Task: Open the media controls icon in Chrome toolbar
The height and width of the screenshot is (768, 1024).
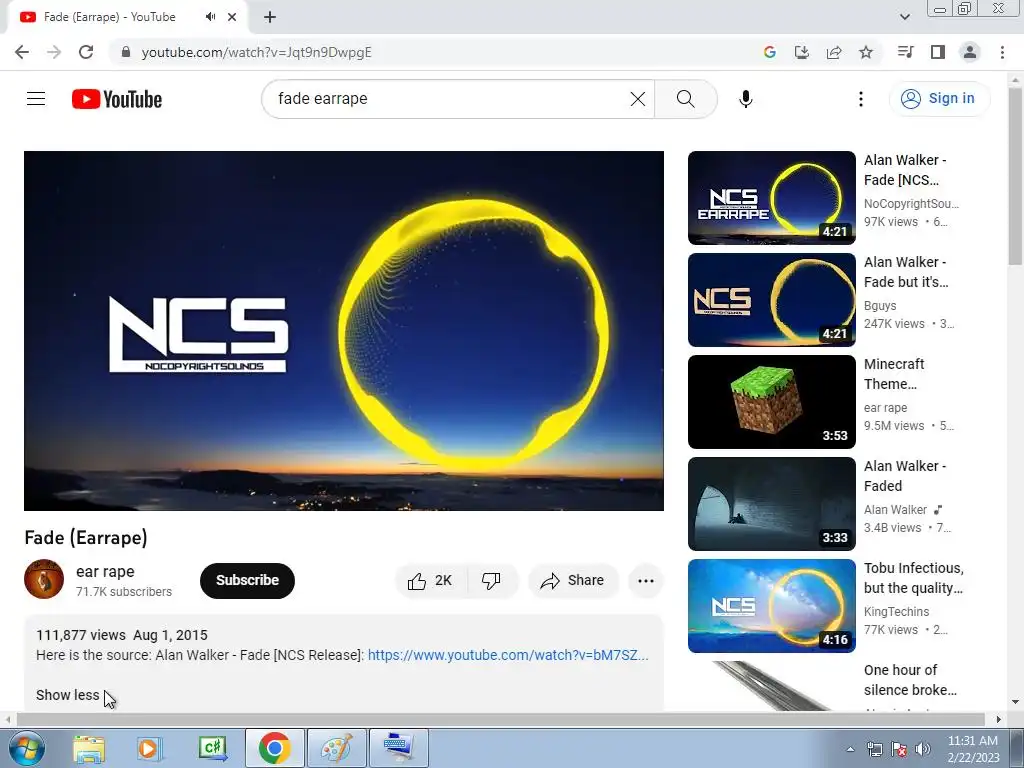Action: coord(905,52)
